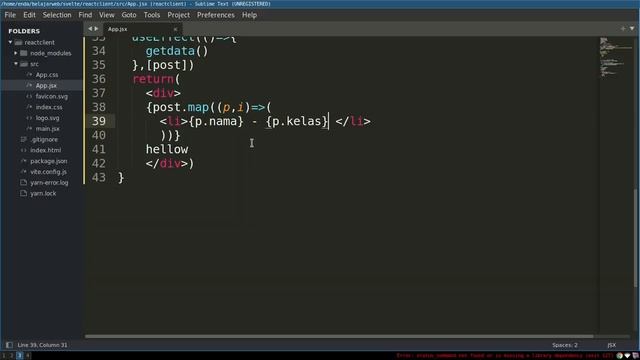
Task: Click the yarn-error.log file icon
Action: point(23,182)
